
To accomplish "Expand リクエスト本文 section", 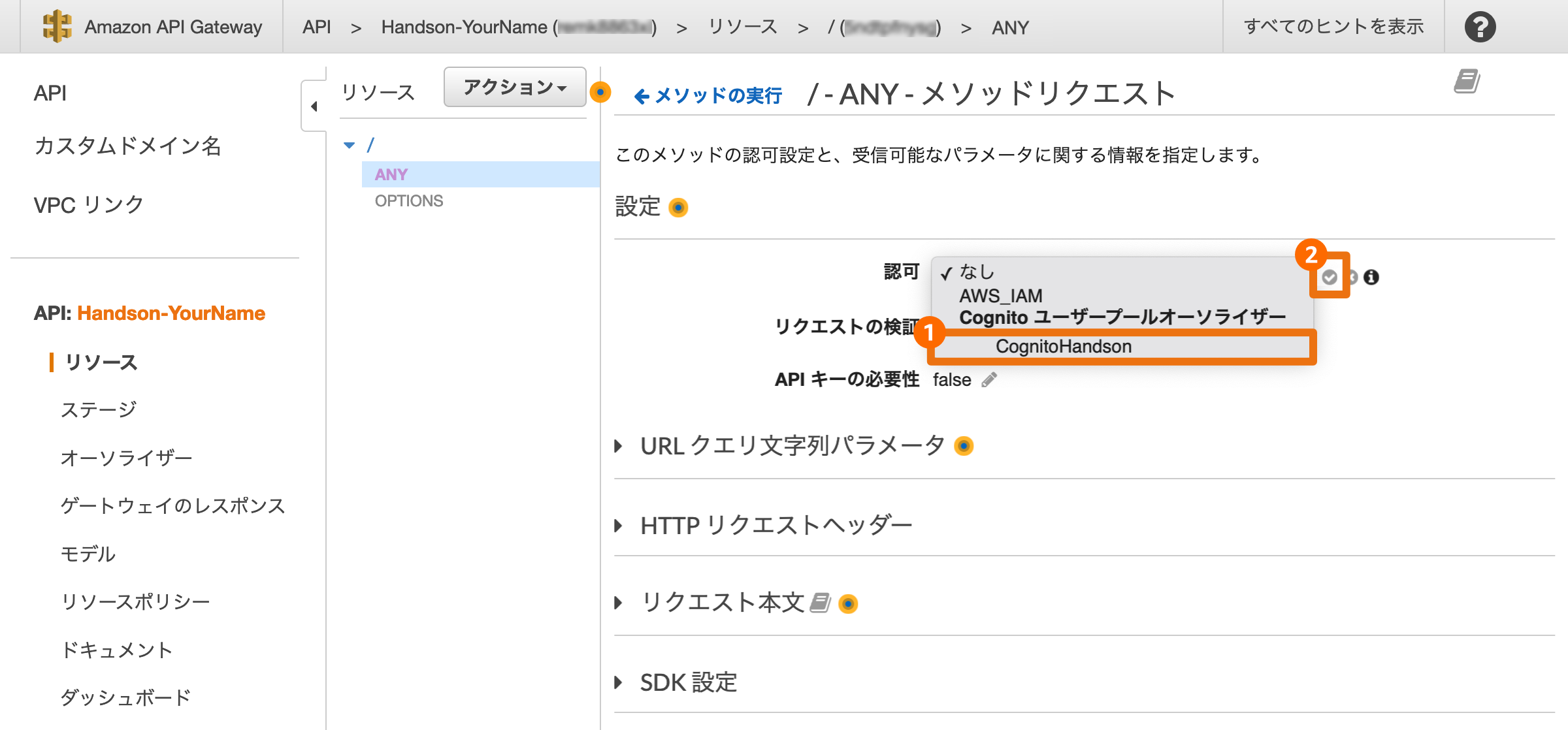I will pos(618,603).
